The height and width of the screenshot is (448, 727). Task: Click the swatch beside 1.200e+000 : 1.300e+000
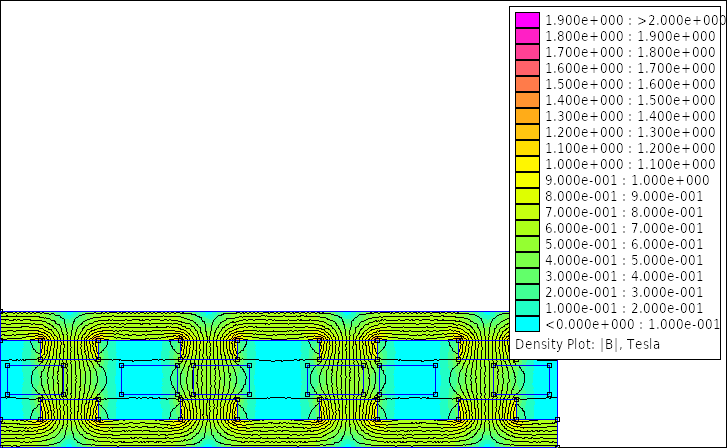point(527,132)
